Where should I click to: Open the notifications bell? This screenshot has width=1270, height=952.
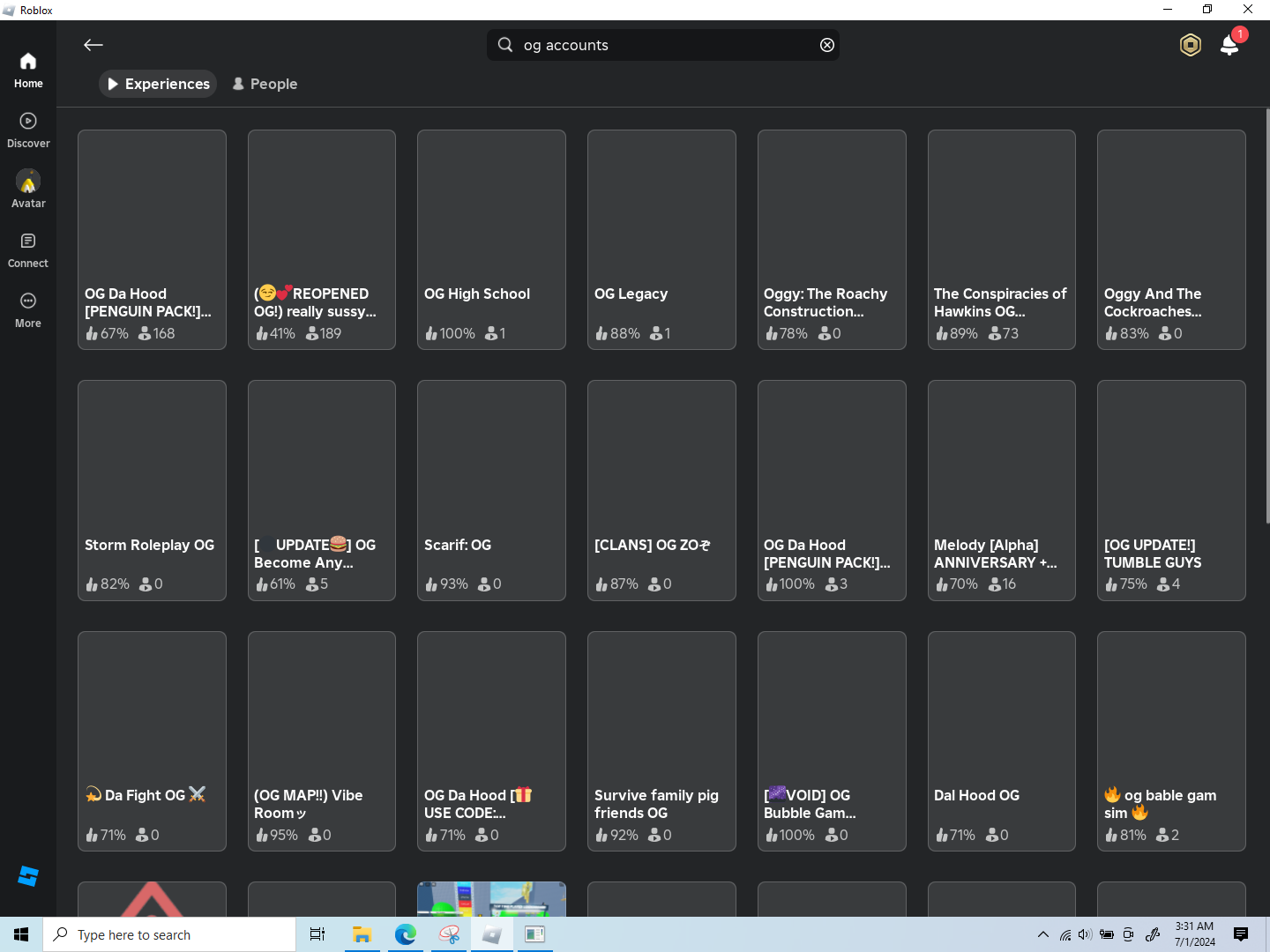click(x=1229, y=45)
